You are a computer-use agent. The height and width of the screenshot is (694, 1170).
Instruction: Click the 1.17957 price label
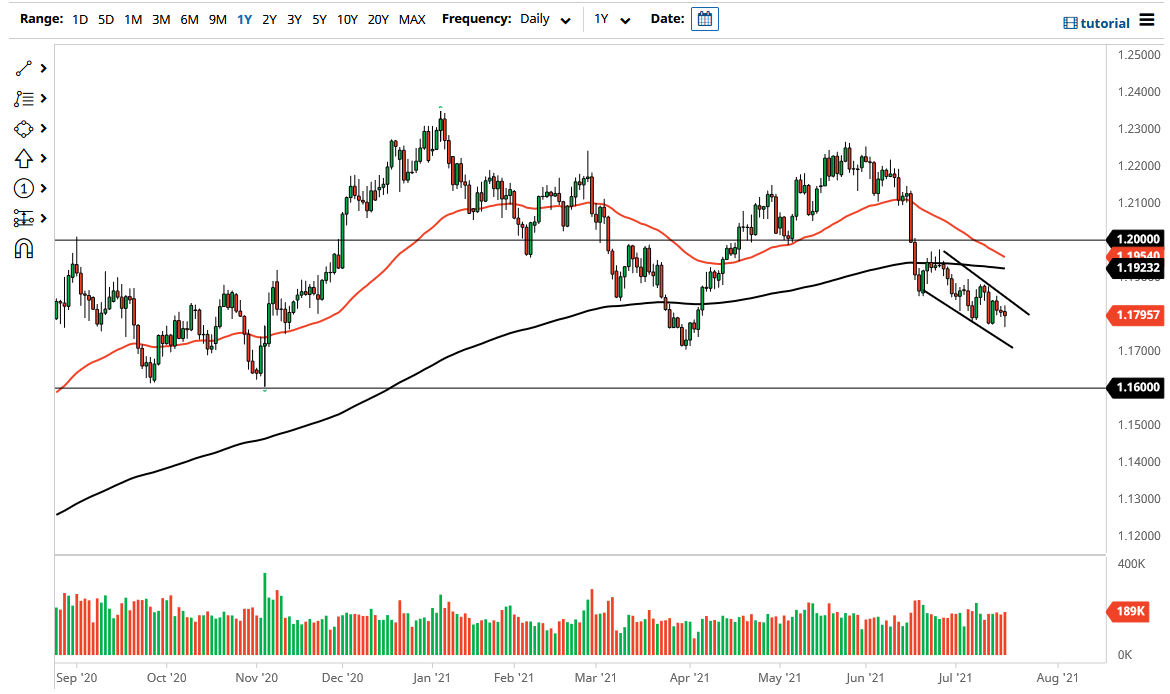[x=1138, y=315]
